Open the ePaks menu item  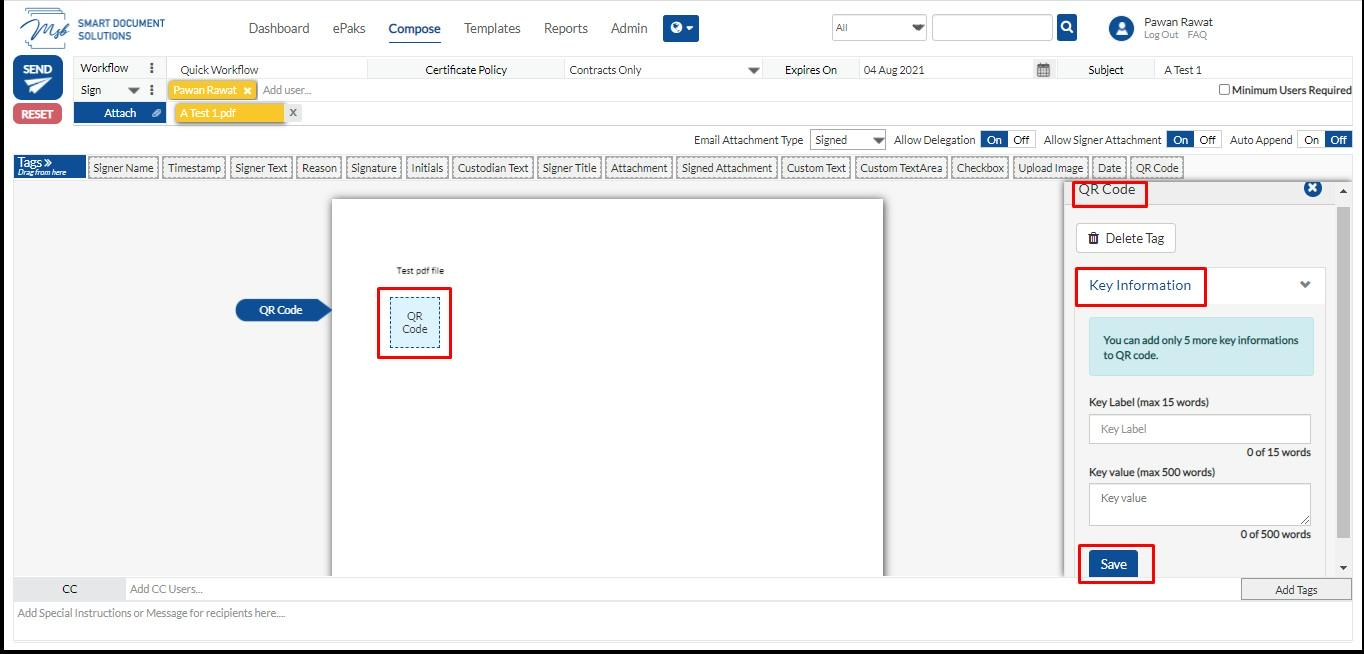point(349,28)
